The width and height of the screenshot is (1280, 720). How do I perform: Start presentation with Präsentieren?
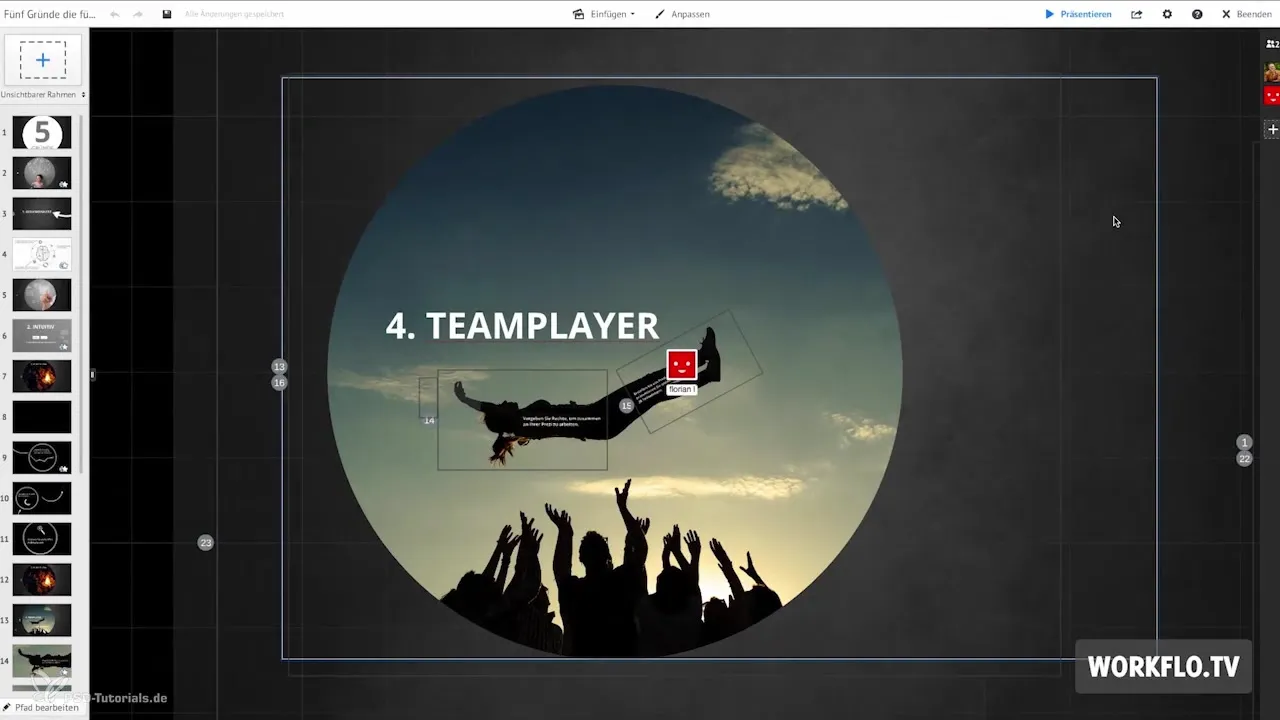tap(1078, 15)
